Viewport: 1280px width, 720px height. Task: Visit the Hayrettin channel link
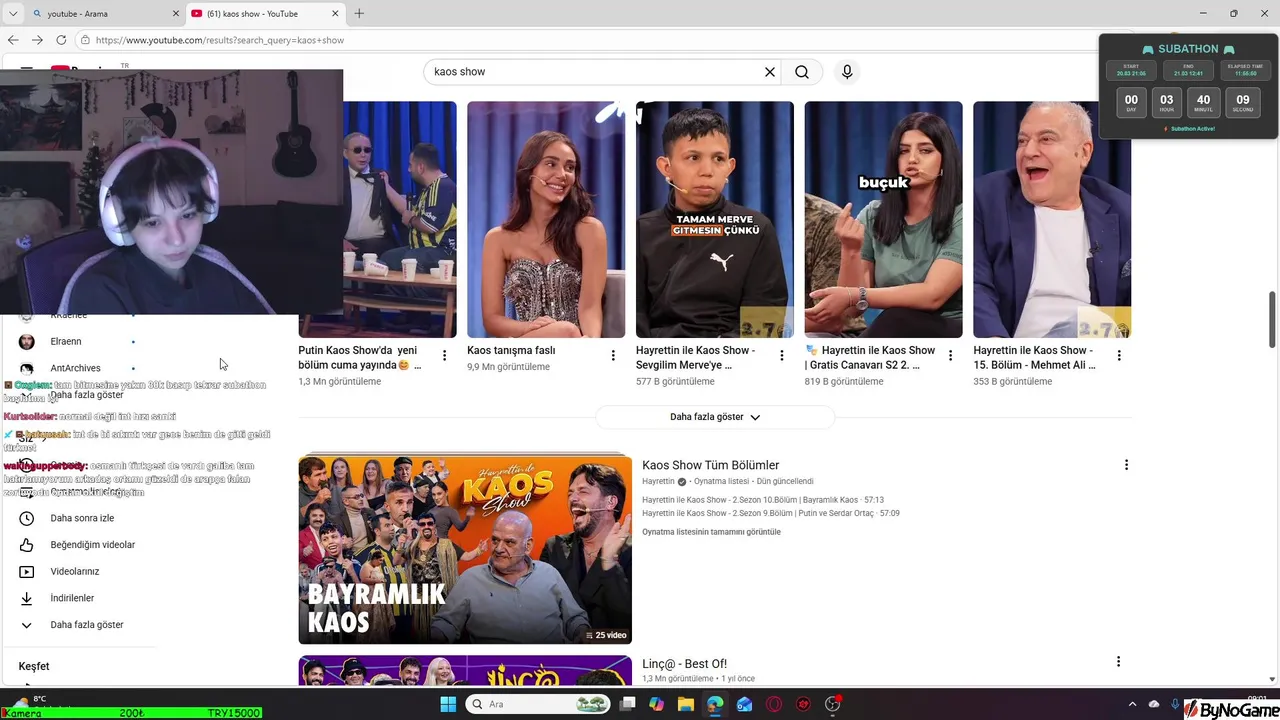(x=658, y=481)
